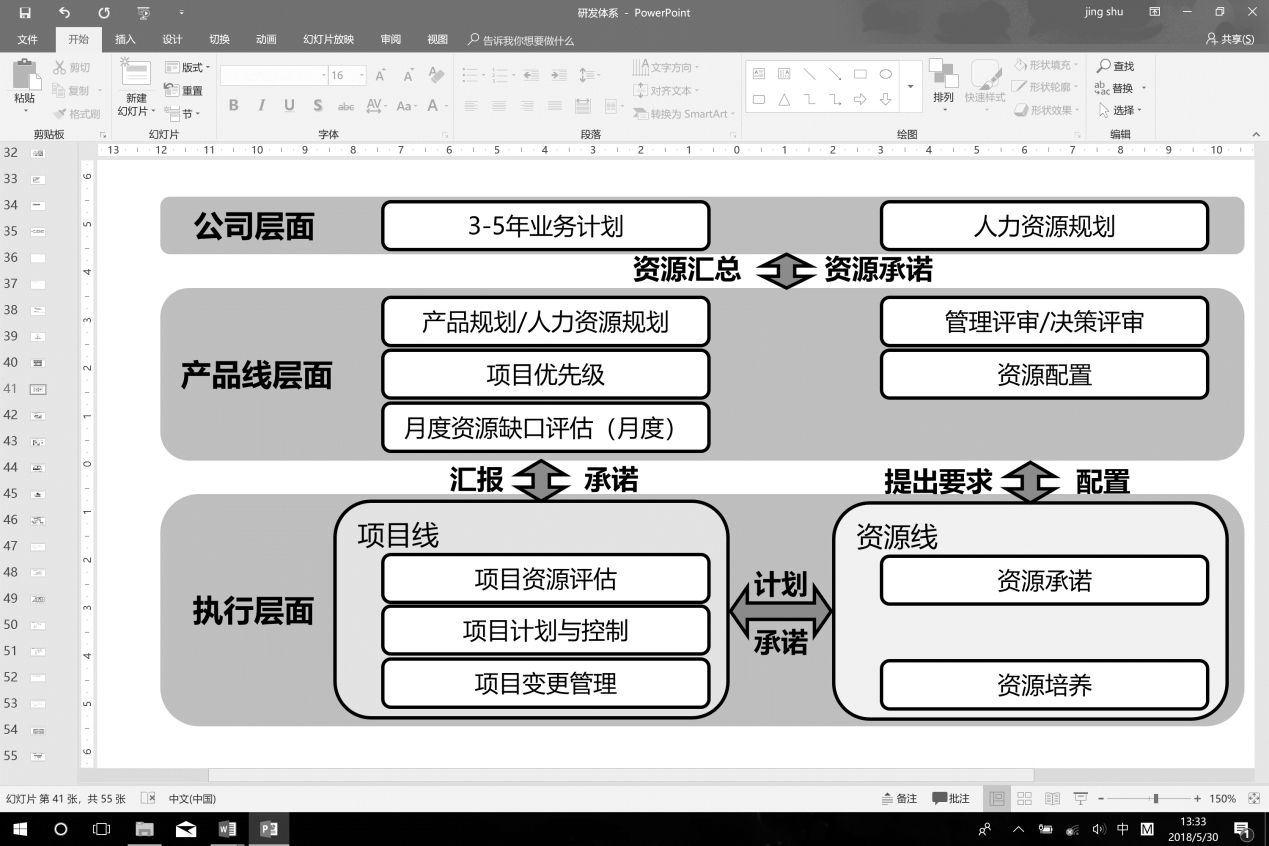
Task: Select the triangle shape in shapes gallery
Action: pos(784,99)
